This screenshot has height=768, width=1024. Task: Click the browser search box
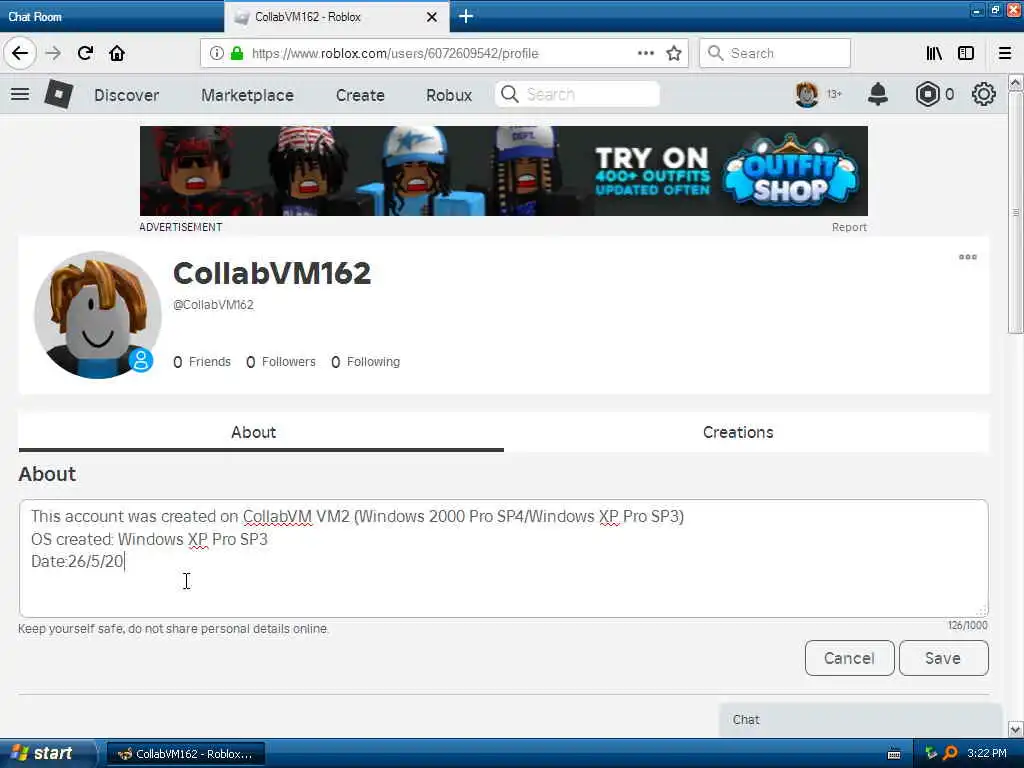coord(775,53)
